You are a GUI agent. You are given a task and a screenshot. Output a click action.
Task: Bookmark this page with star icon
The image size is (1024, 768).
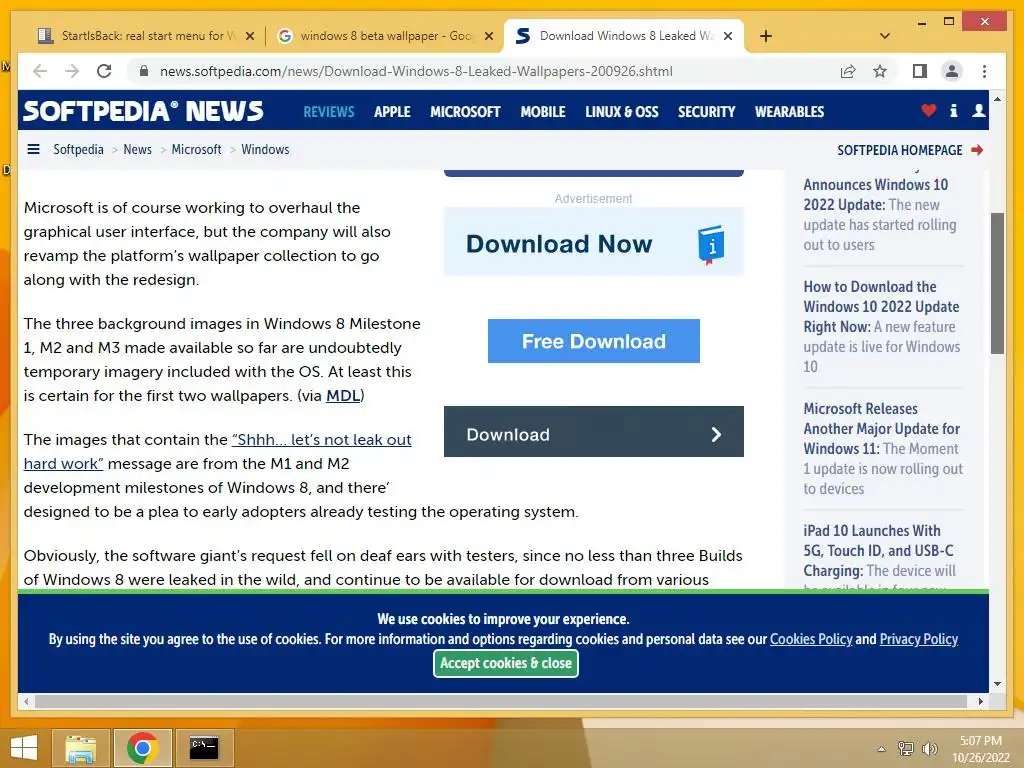[x=880, y=71]
